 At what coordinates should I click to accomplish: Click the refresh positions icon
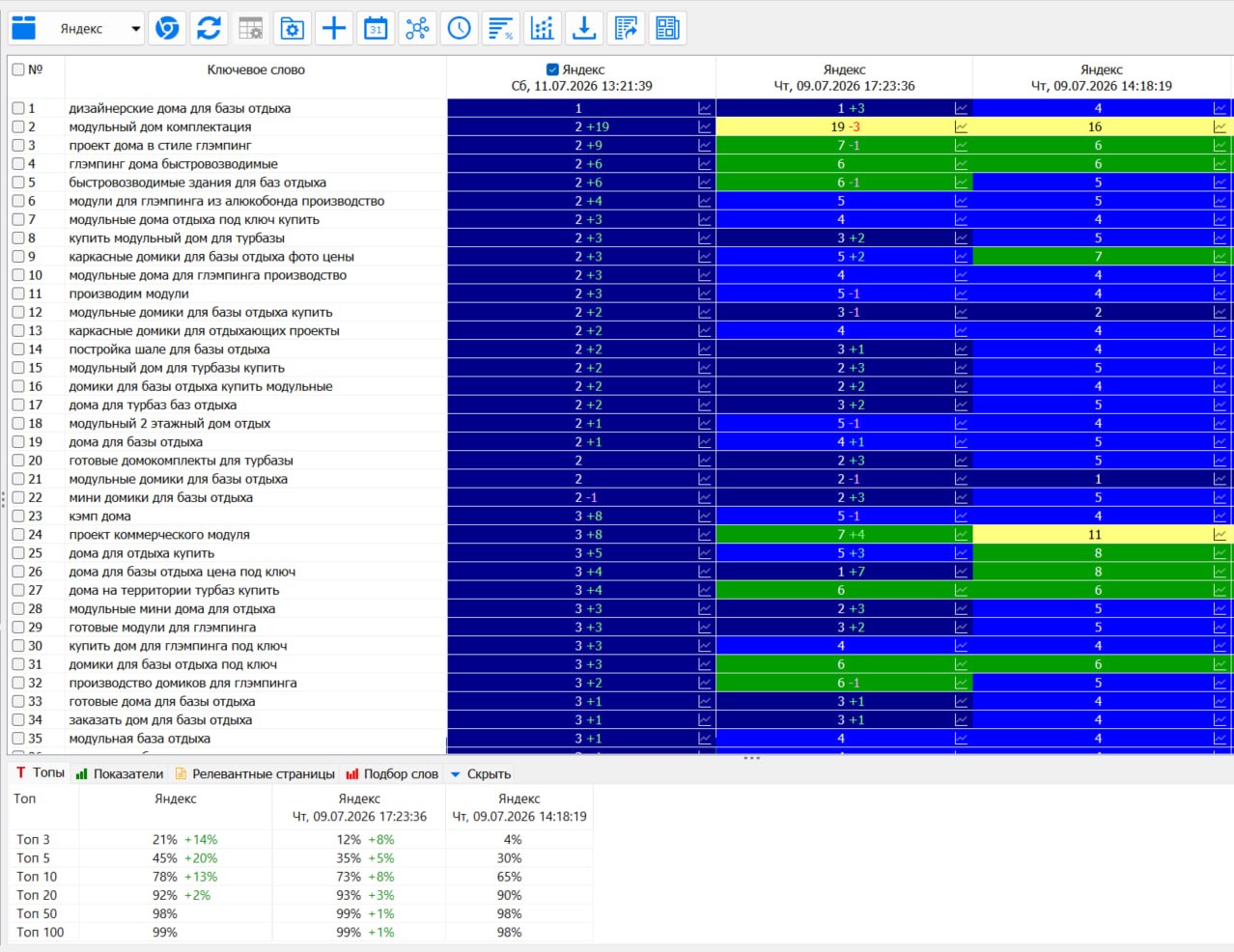(209, 28)
